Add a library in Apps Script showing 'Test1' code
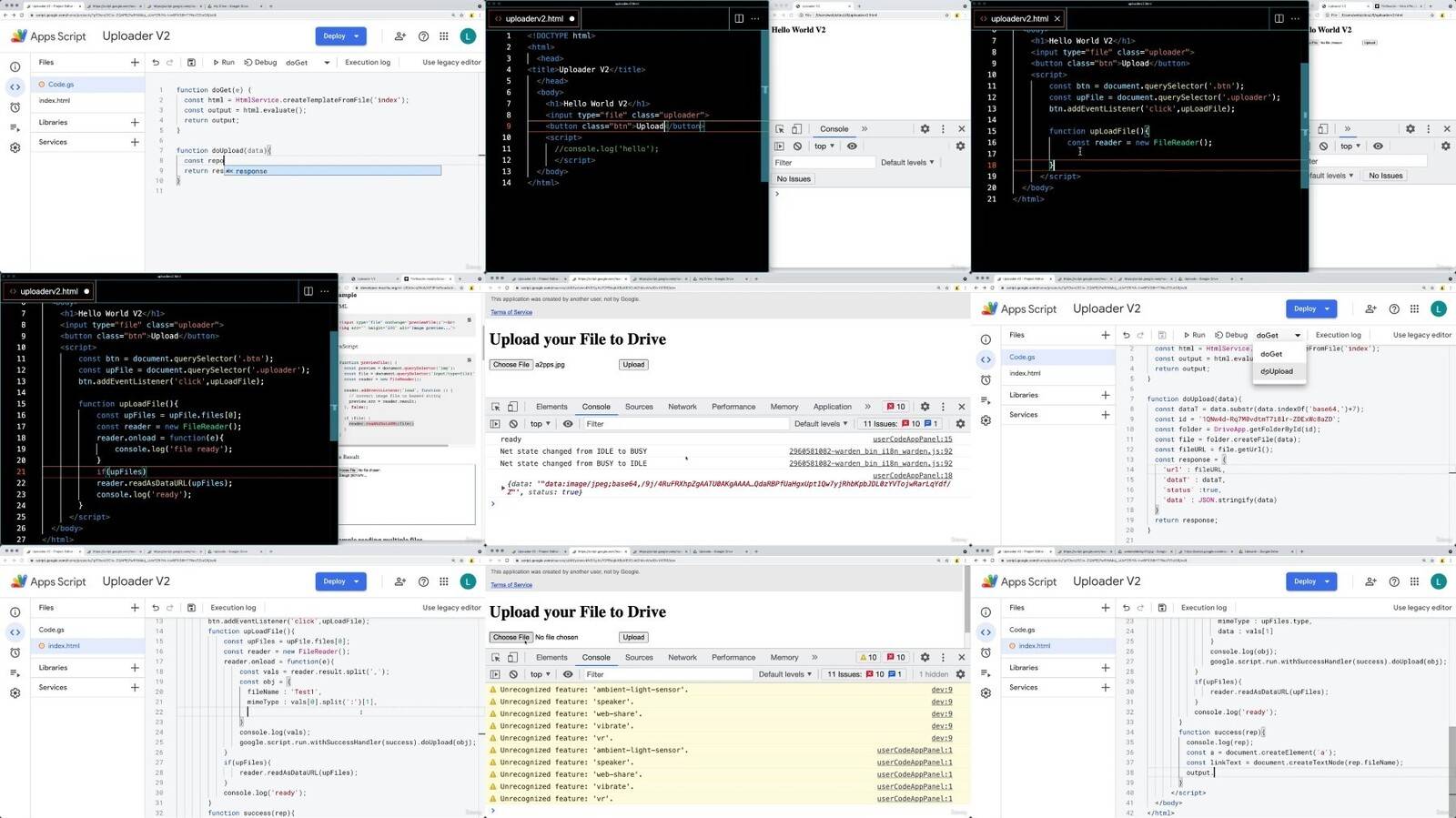Screen dimensions: 1456x818 (x=135, y=668)
